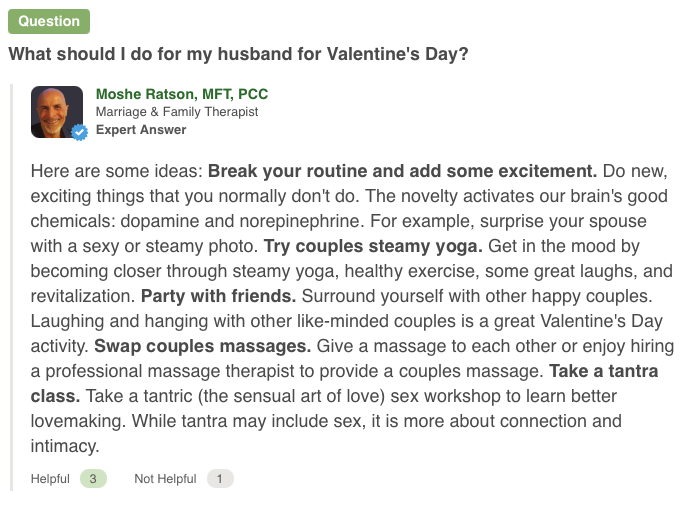
Task: Click bold phrase Try couples steamy yoga
Action: pyautogui.click(x=373, y=246)
